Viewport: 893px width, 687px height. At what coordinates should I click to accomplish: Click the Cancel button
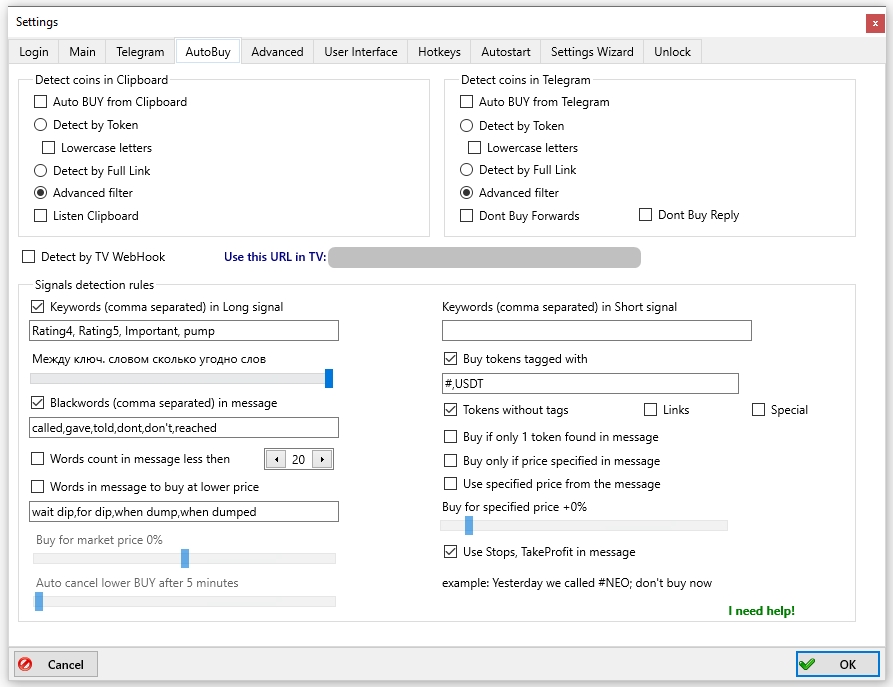point(56,664)
